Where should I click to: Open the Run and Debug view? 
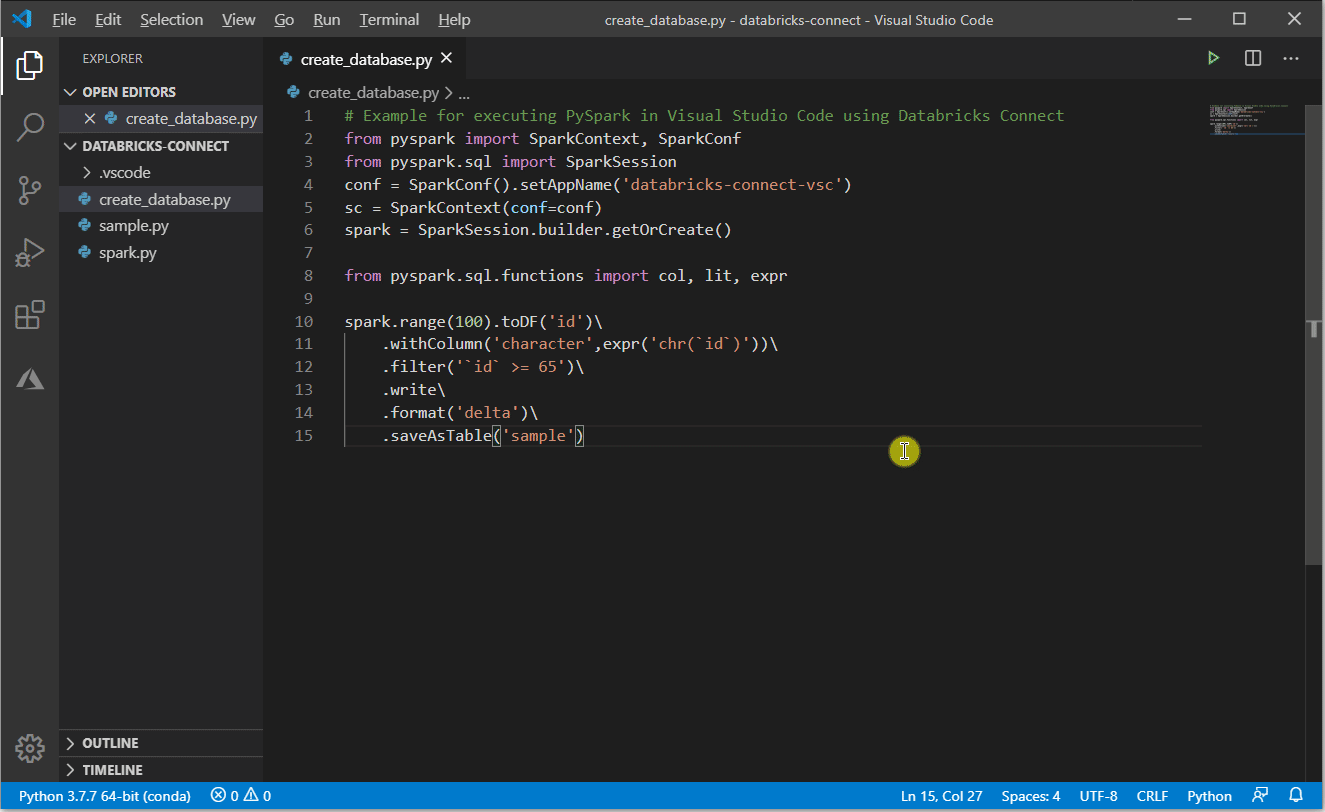click(x=30, y=252)
